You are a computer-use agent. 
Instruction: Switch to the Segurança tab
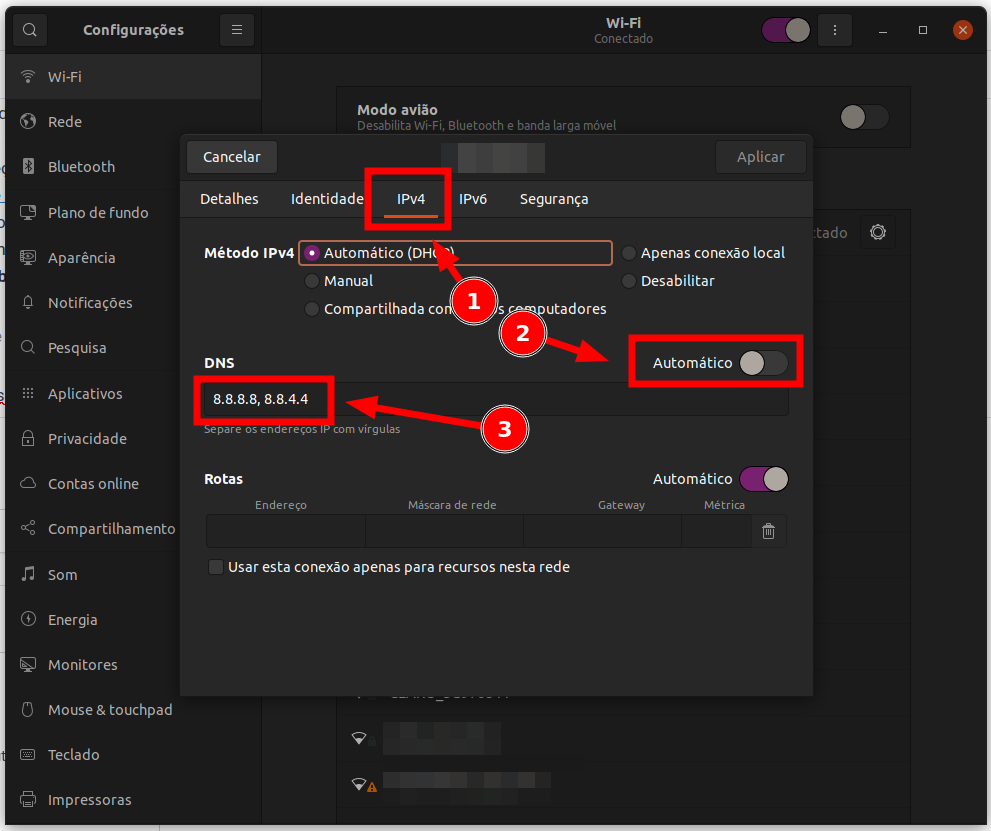554,199
